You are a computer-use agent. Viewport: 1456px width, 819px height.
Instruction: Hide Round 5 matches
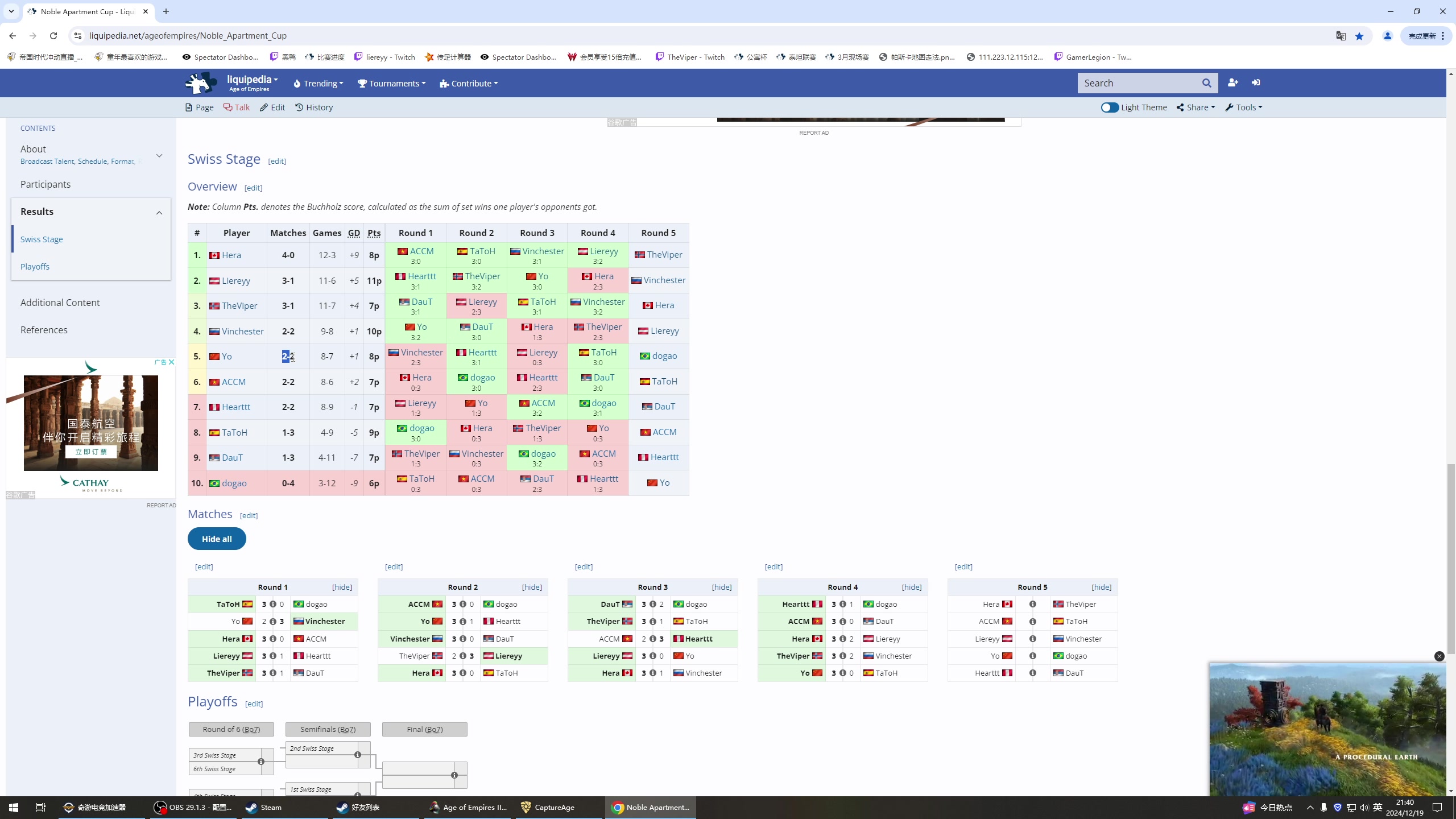1102,587
